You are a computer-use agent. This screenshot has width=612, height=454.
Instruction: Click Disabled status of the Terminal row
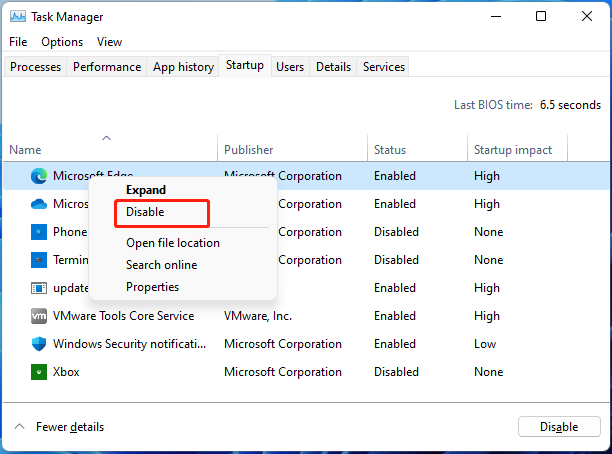click(396, 260)
